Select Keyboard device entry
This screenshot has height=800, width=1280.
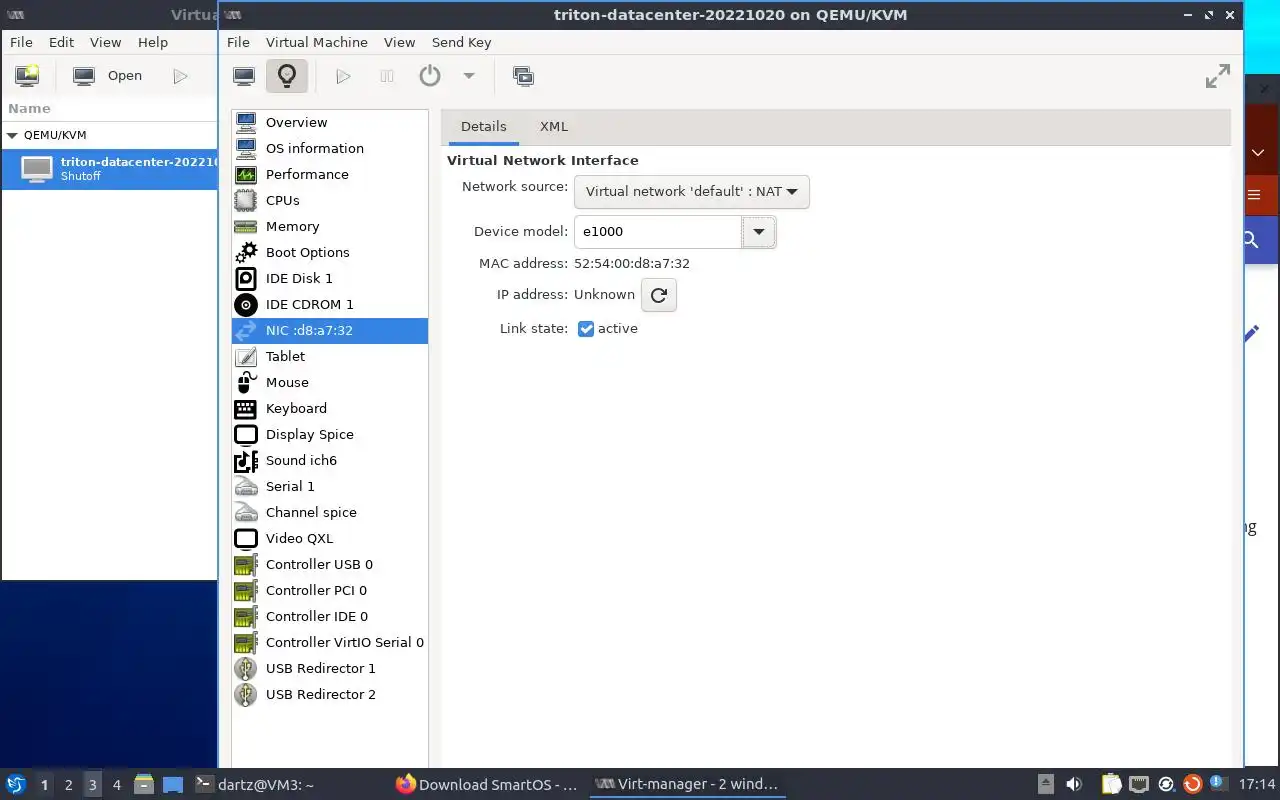(330, 408)
